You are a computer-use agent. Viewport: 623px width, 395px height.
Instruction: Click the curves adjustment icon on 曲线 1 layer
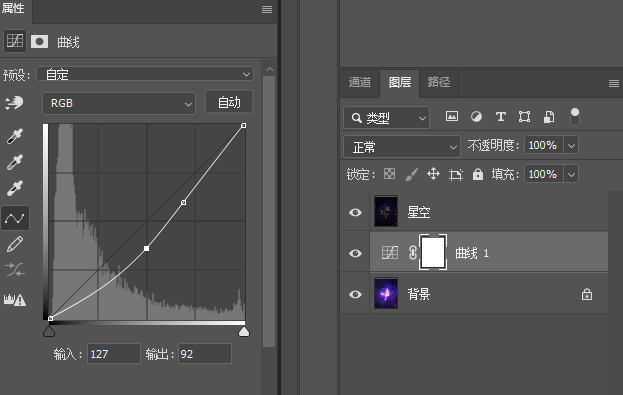click(390, 252)
